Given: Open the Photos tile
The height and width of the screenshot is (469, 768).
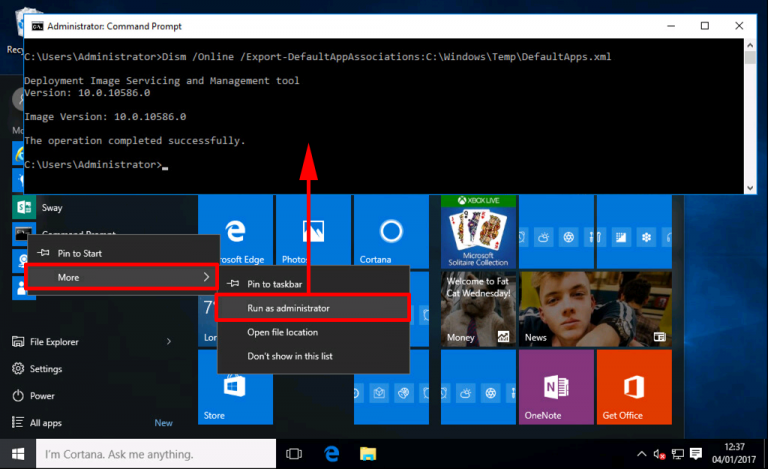Looking at the screenshot, I should 313,230.
